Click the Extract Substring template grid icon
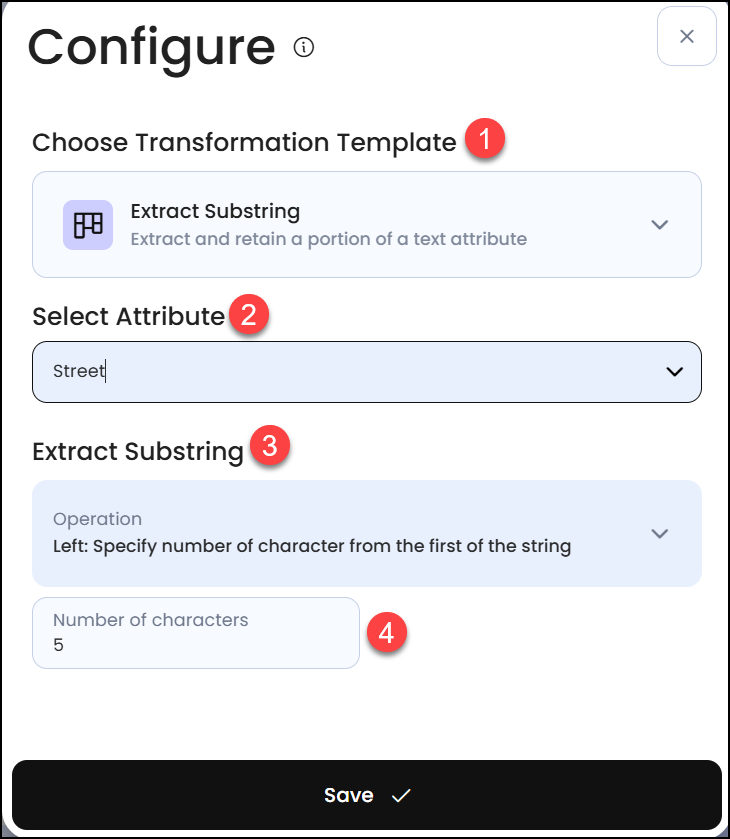This screenshot has height=839, width=730. (x=88, y=224)
